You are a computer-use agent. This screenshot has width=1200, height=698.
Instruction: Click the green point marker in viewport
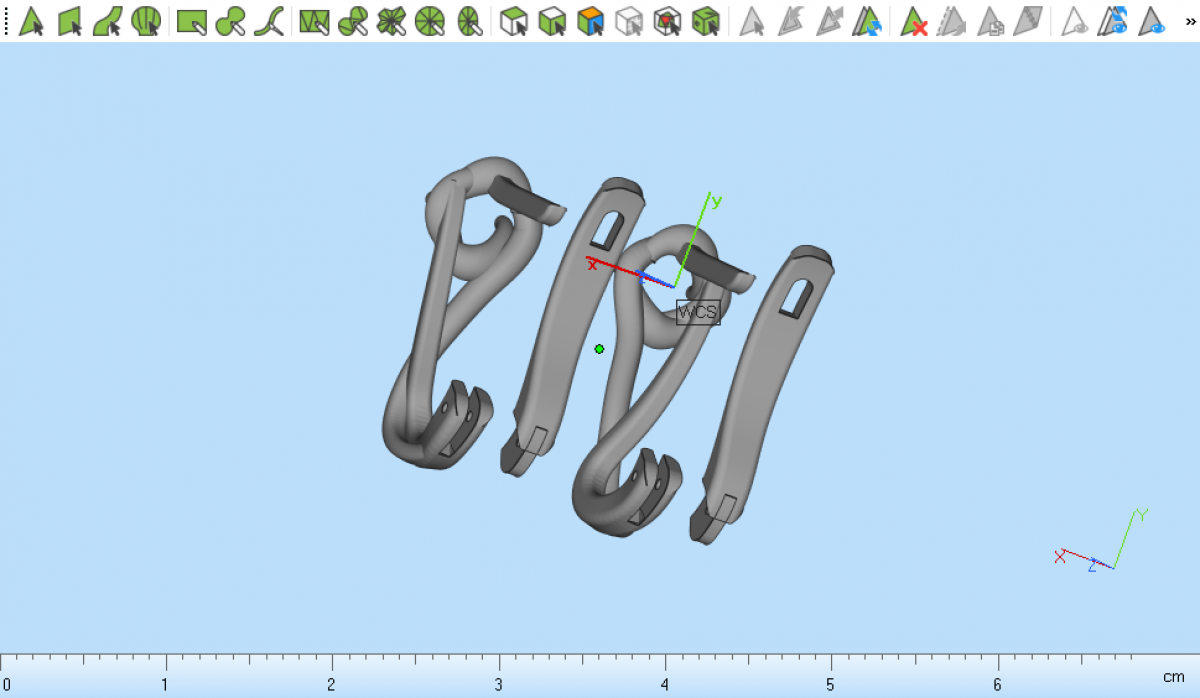[x=599, y=349]
